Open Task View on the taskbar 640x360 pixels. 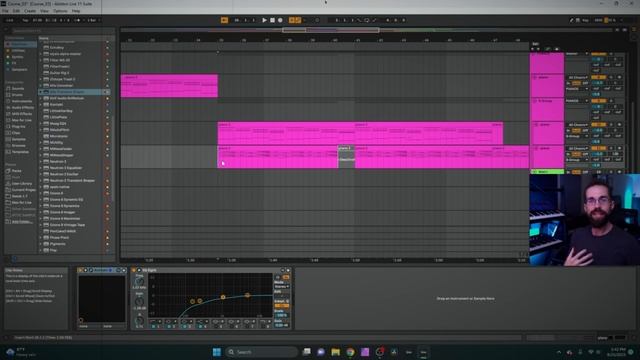307,352
